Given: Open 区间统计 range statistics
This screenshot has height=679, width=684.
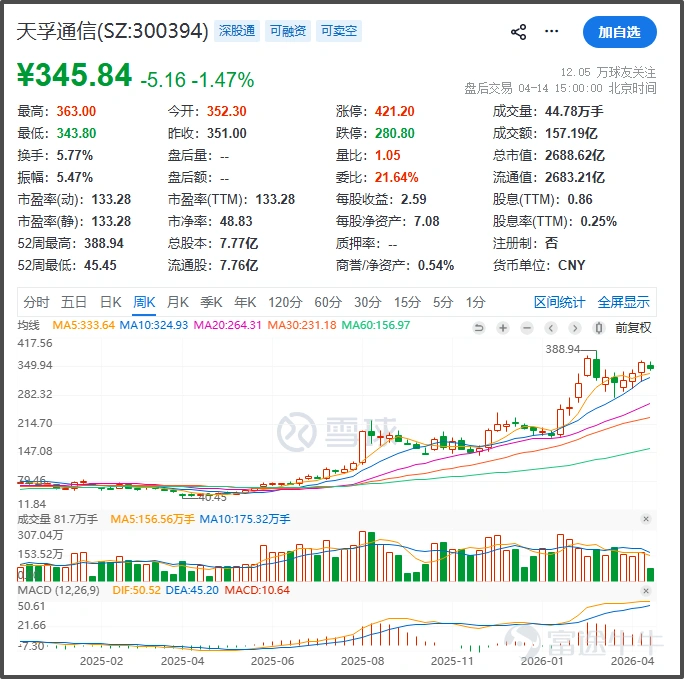Looking at the screenshot, I should [559, 302].
